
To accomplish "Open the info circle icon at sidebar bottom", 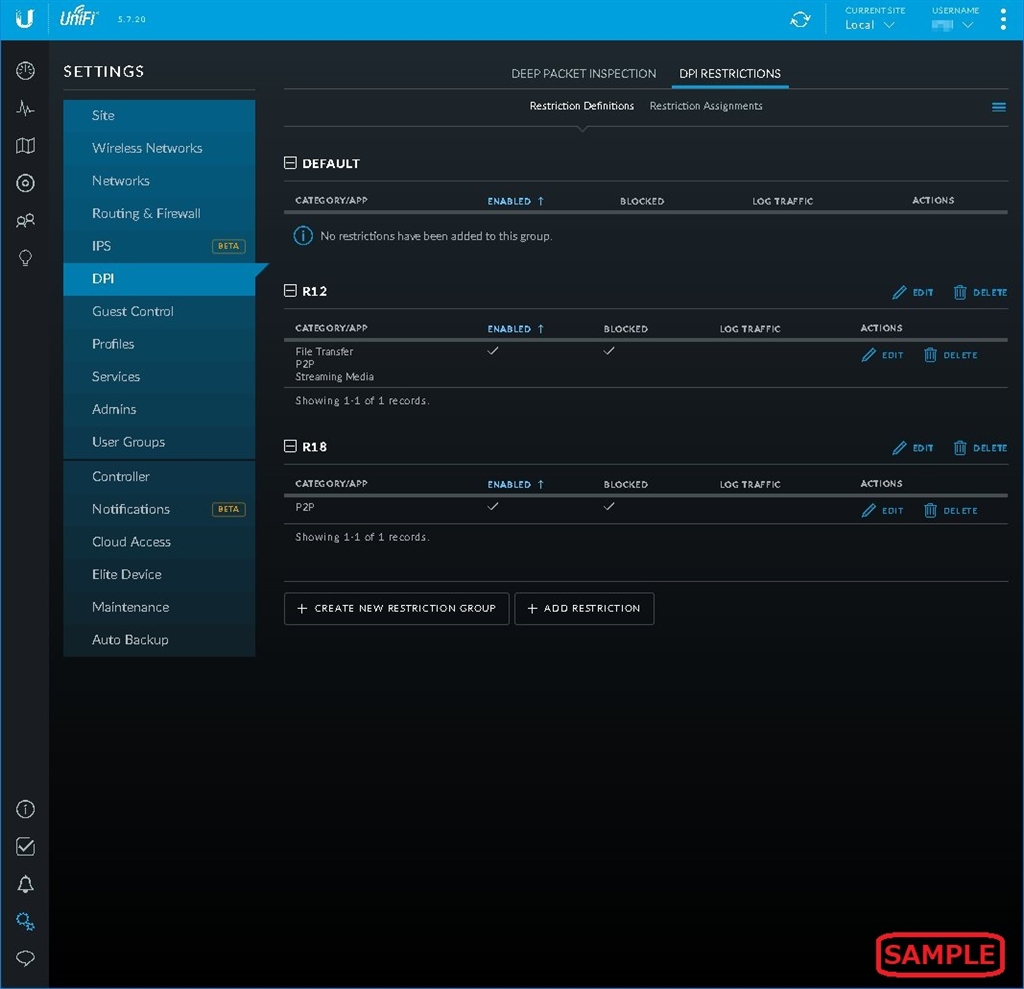I will (25, 809).
